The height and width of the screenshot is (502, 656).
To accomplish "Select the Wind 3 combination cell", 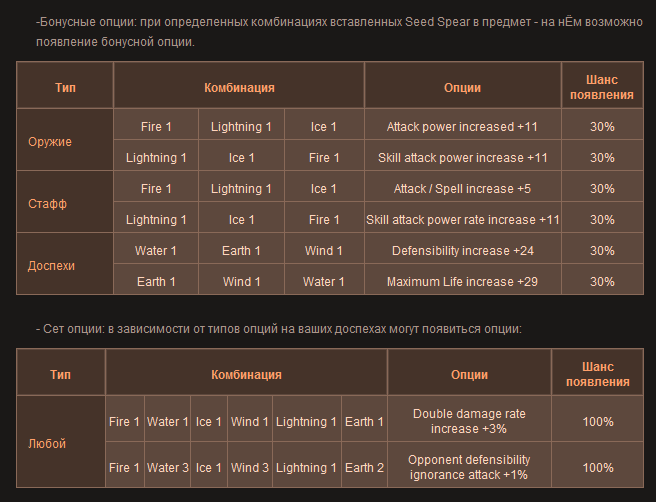I will point(250,468).
